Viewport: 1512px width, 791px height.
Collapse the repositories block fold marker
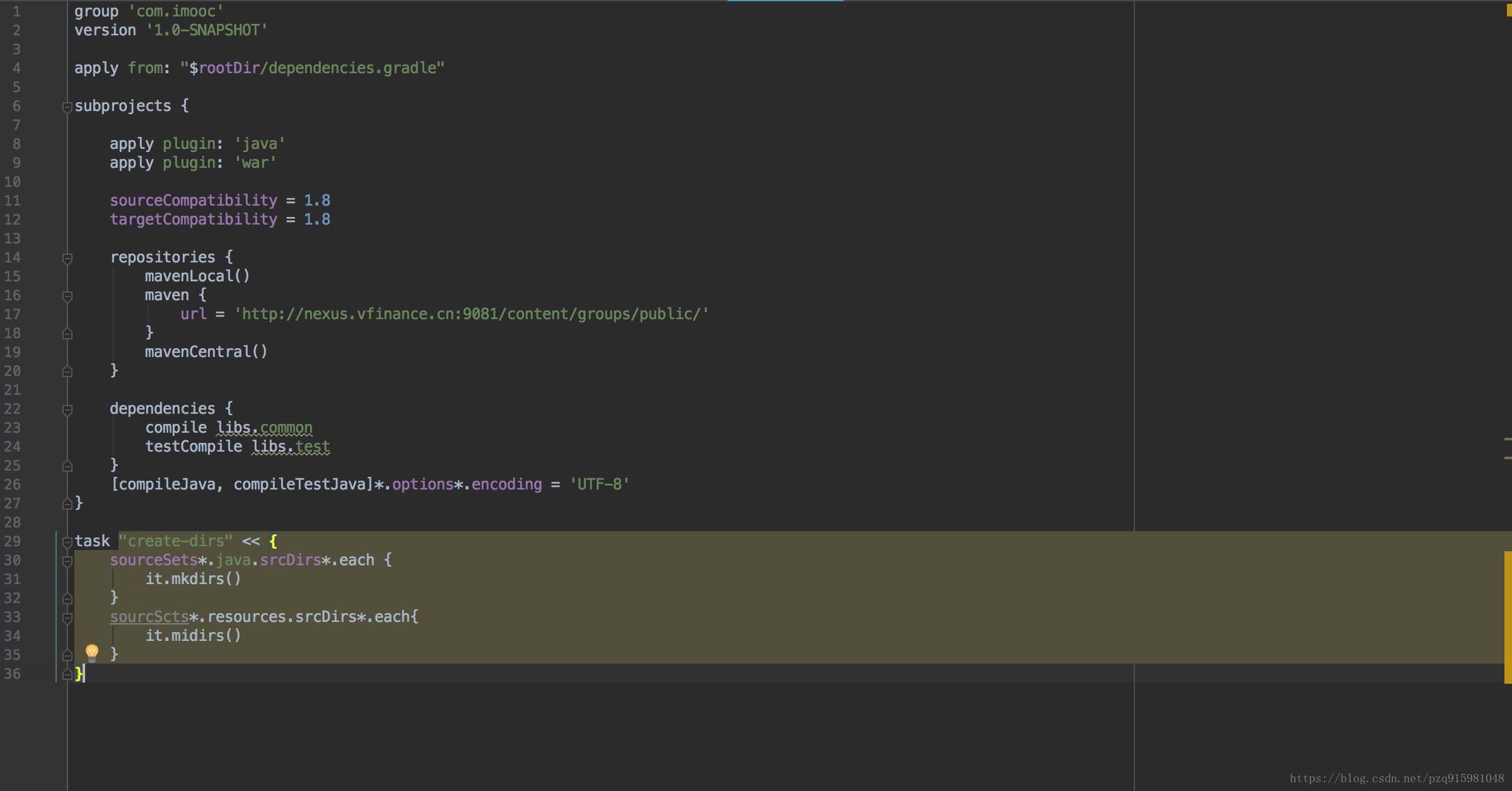pos(67,259)
